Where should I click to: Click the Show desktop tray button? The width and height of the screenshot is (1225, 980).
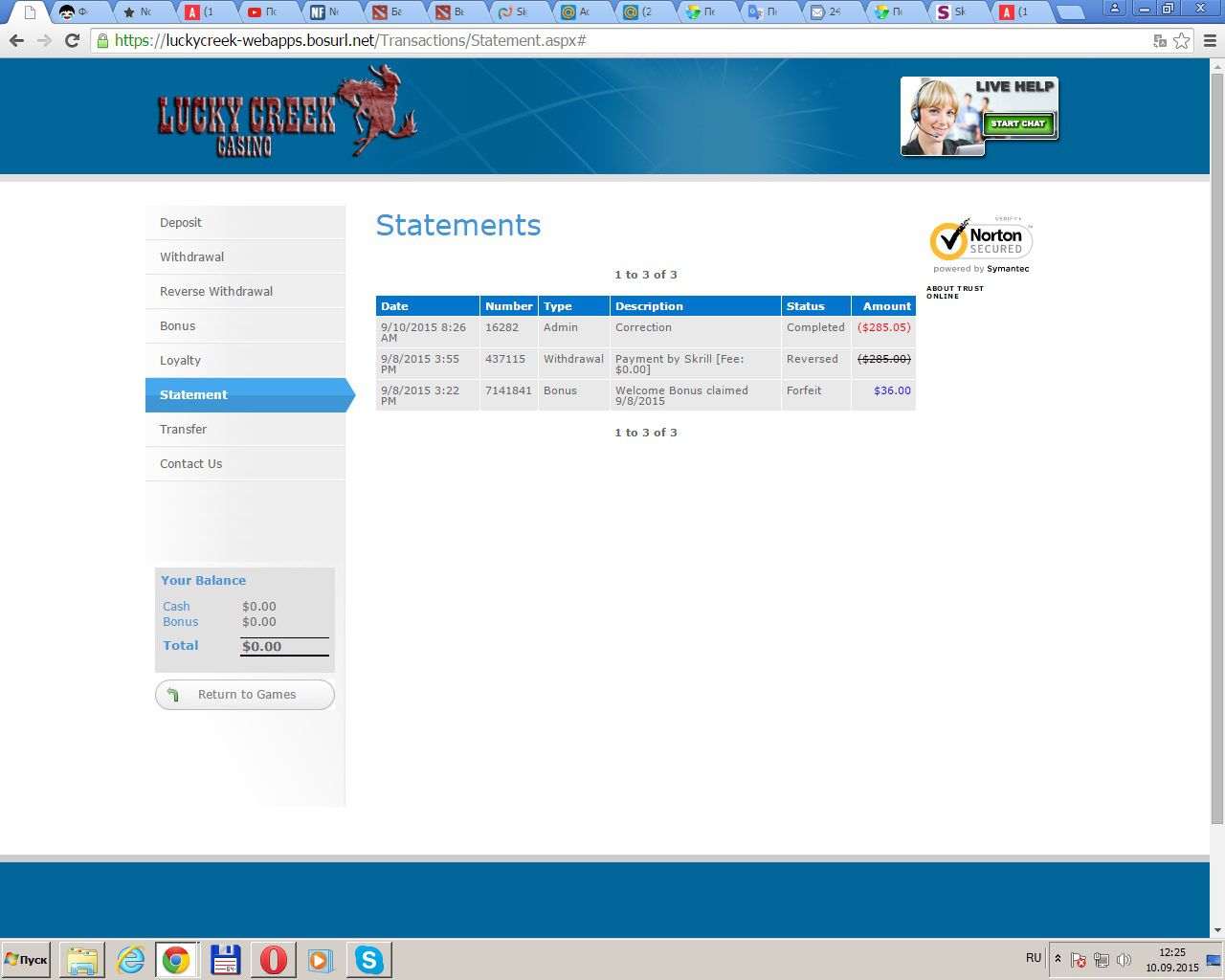[x=1214, y=959]
